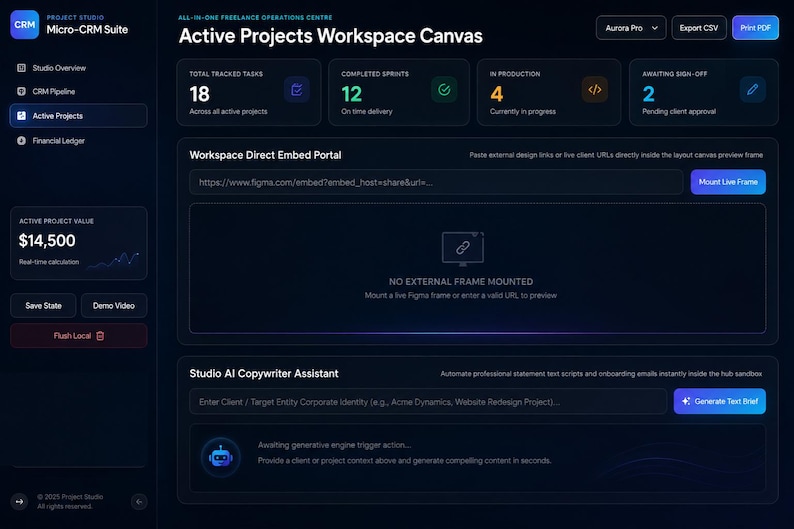This screenshot has height=529, width=794.
Task: Click the 2 awaiting sign-off value
Action: pyautogui.click(x=648, y=94)
